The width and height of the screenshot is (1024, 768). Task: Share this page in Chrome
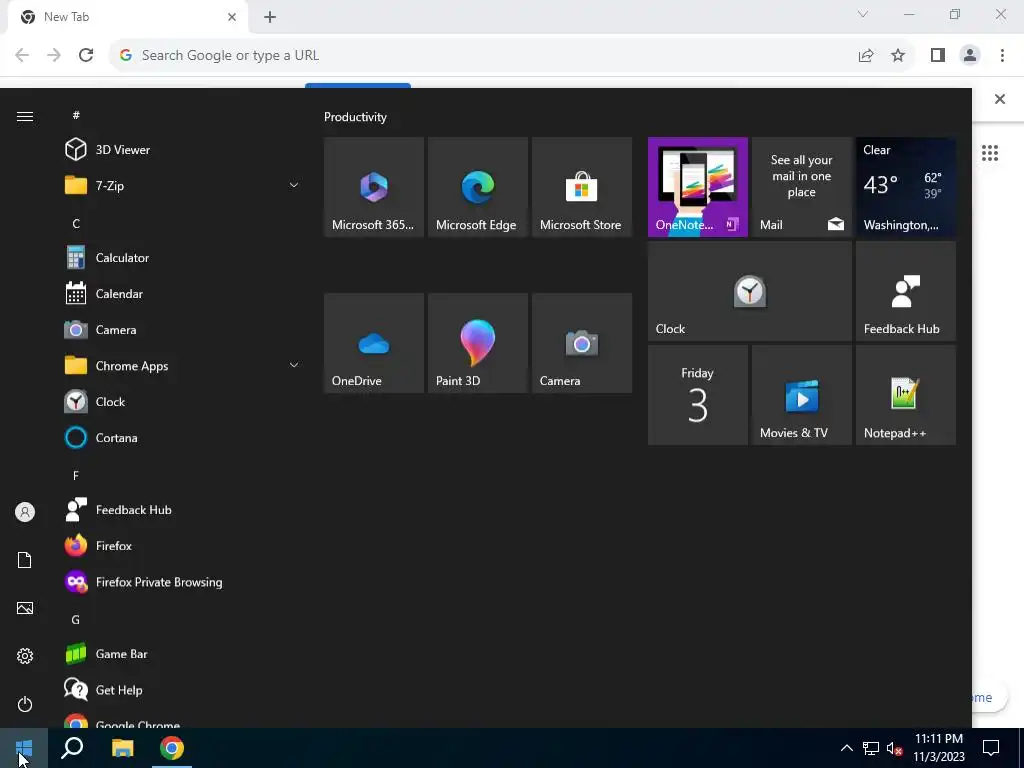(x=866, y=56)
